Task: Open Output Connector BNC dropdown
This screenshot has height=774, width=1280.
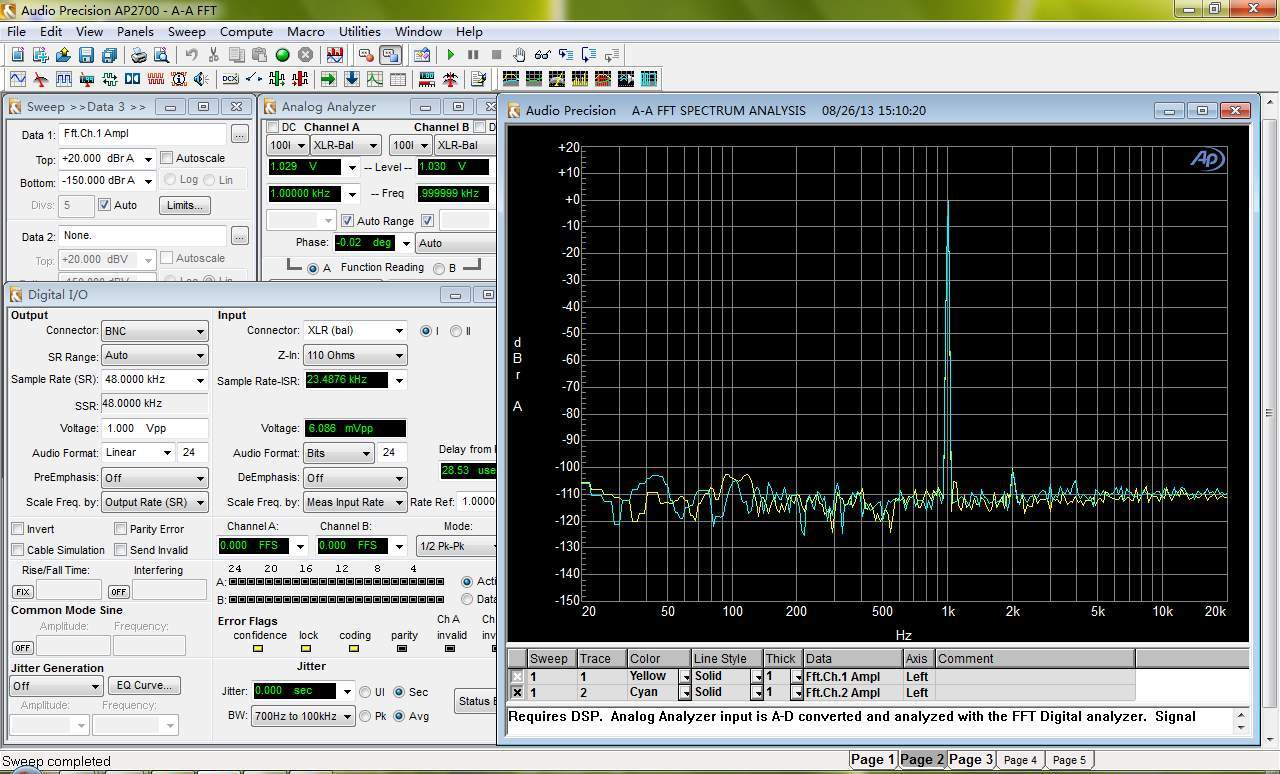Action: 154,331
